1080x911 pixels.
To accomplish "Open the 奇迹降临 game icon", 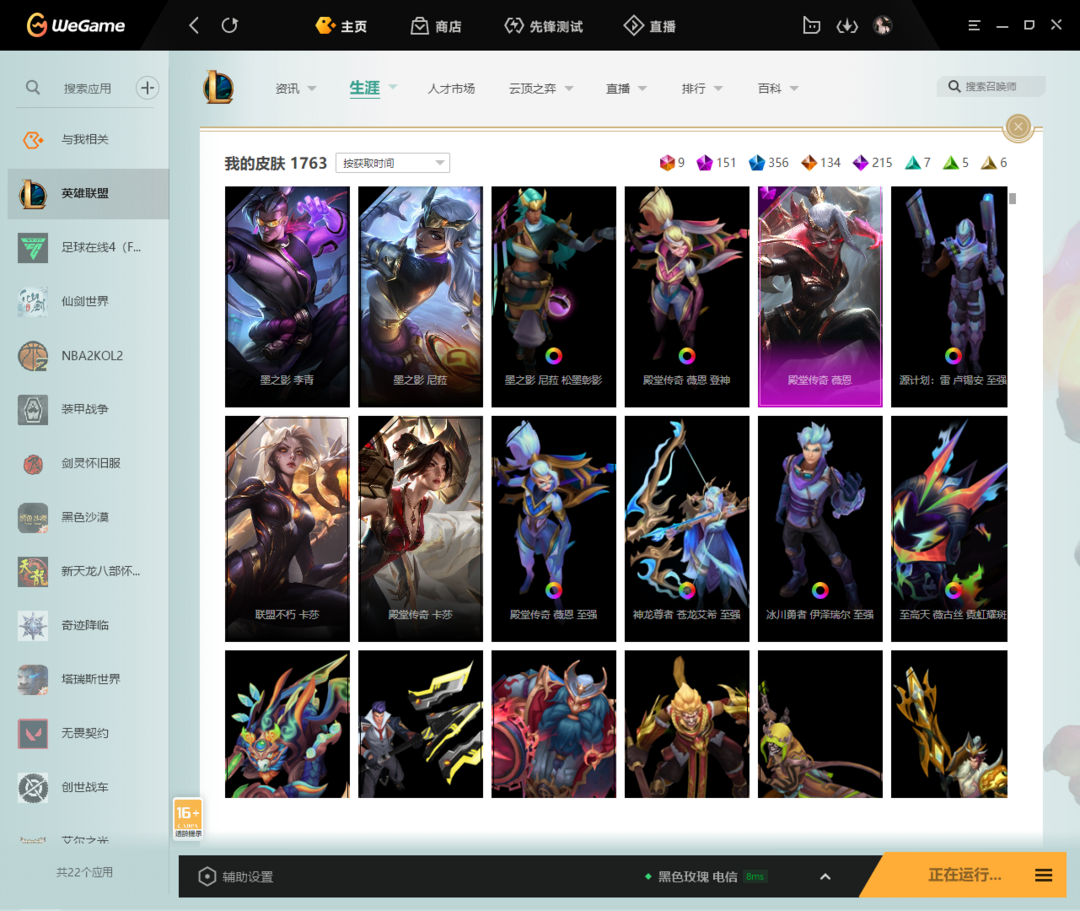I will click(32, 625).
